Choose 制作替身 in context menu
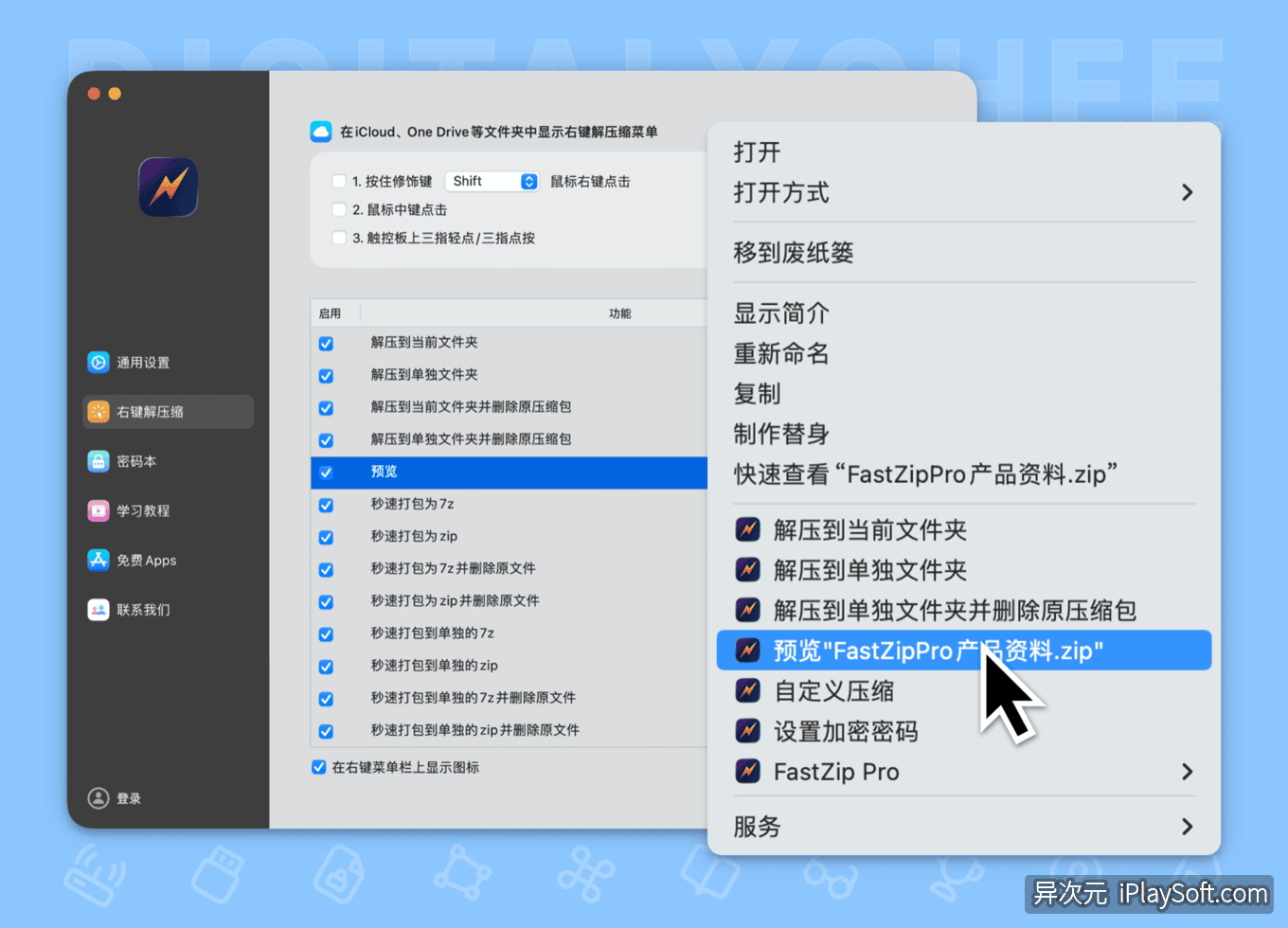Screen dimensions: 1288x928 (781, 434)
